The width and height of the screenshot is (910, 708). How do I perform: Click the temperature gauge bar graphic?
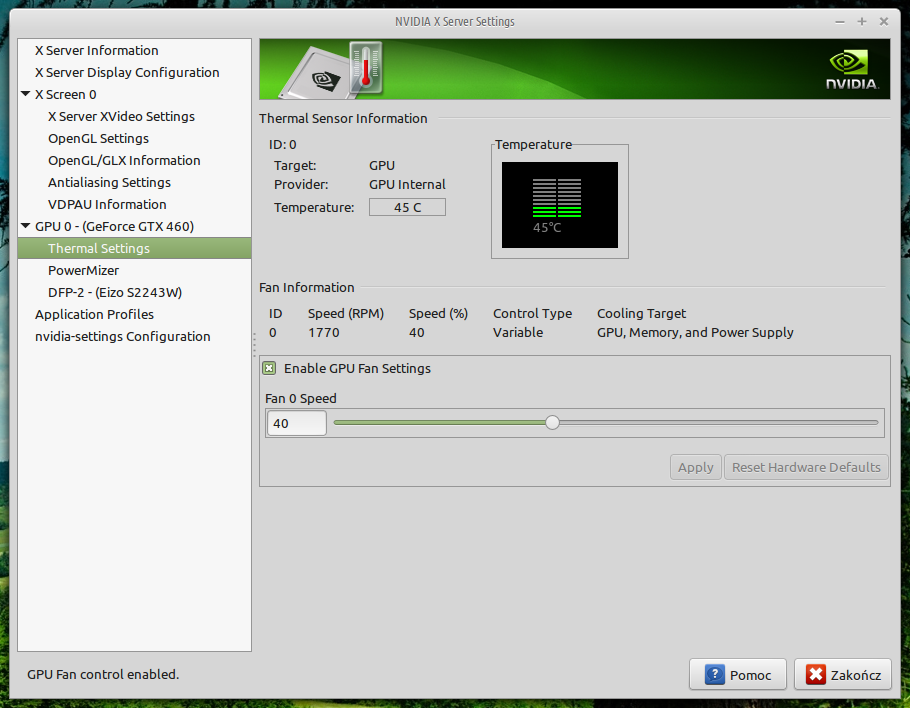(x=557, y=198)
